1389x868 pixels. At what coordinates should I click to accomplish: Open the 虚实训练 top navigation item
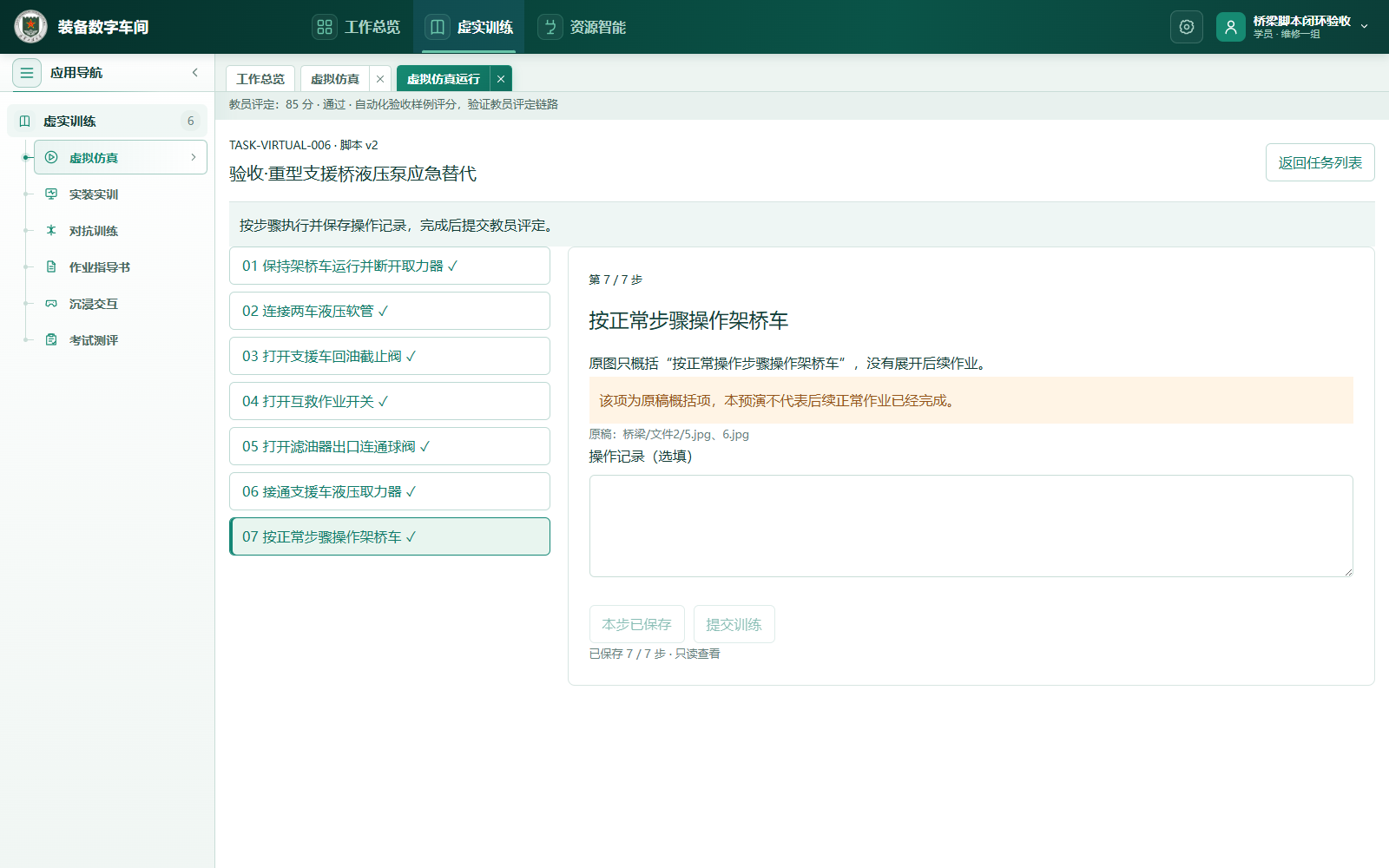pyautogui.click(x=469, y=27)
